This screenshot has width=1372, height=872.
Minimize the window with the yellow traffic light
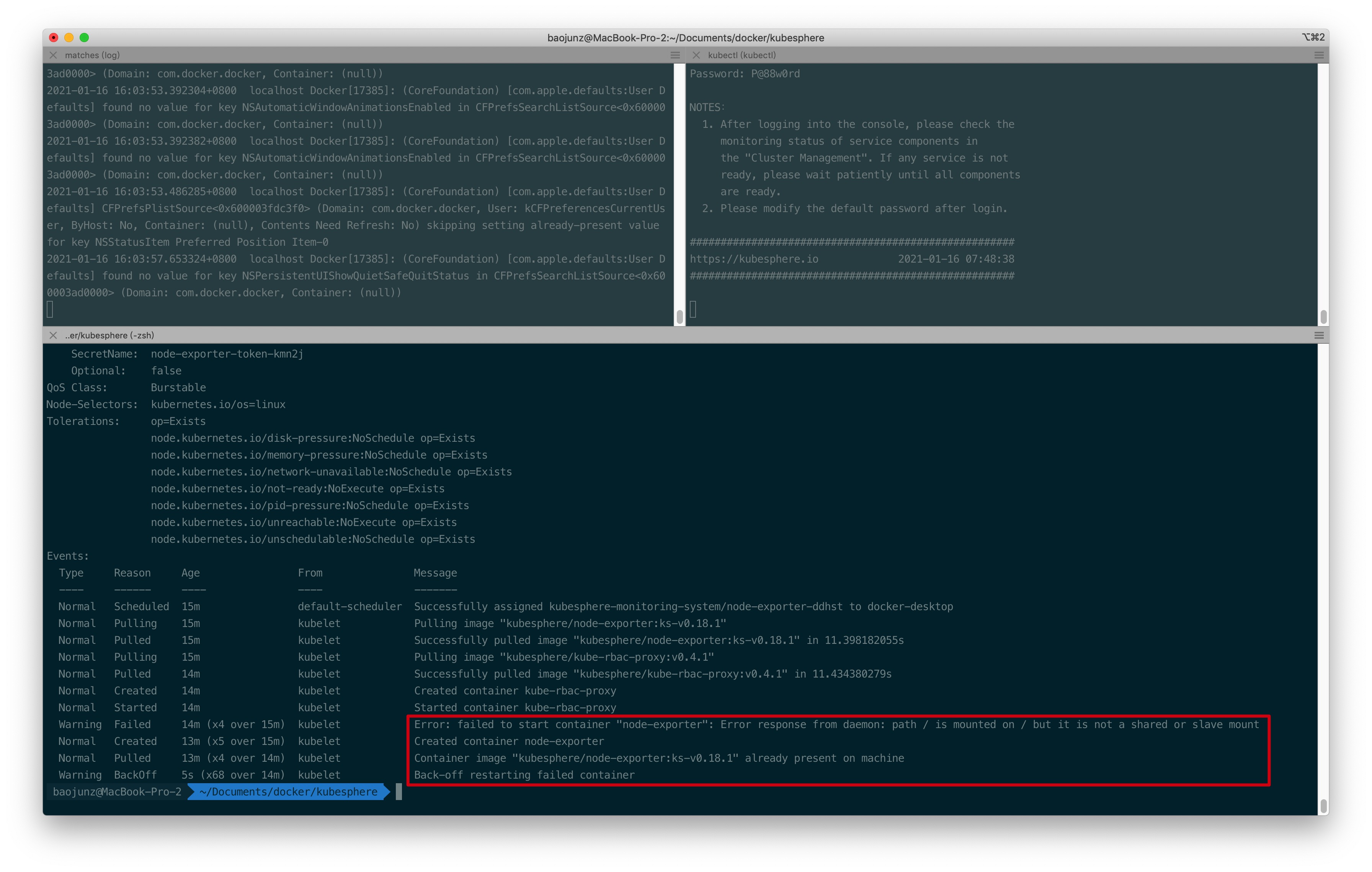69,38
